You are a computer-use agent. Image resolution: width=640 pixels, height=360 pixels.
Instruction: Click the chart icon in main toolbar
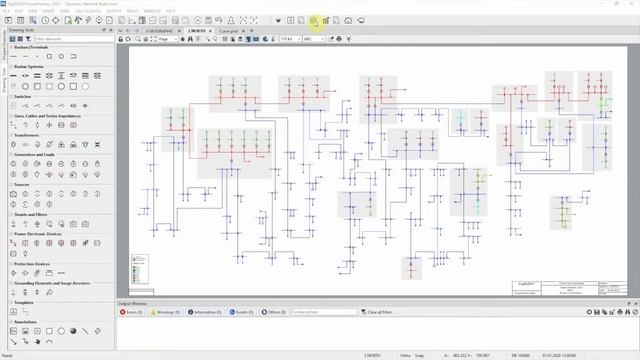click(326, 20)
